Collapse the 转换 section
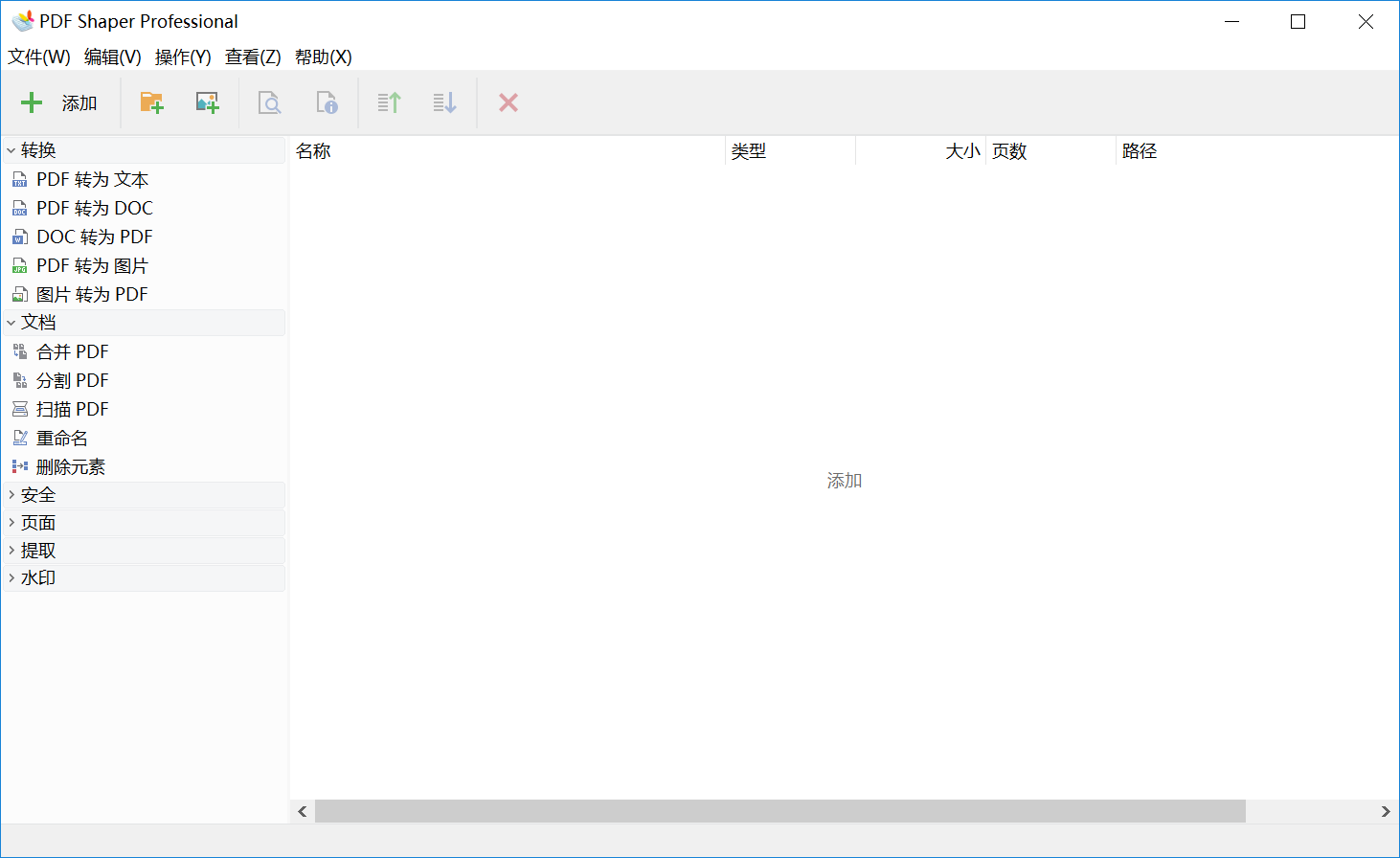This screenshot has height=858, width=1400. 11,150
